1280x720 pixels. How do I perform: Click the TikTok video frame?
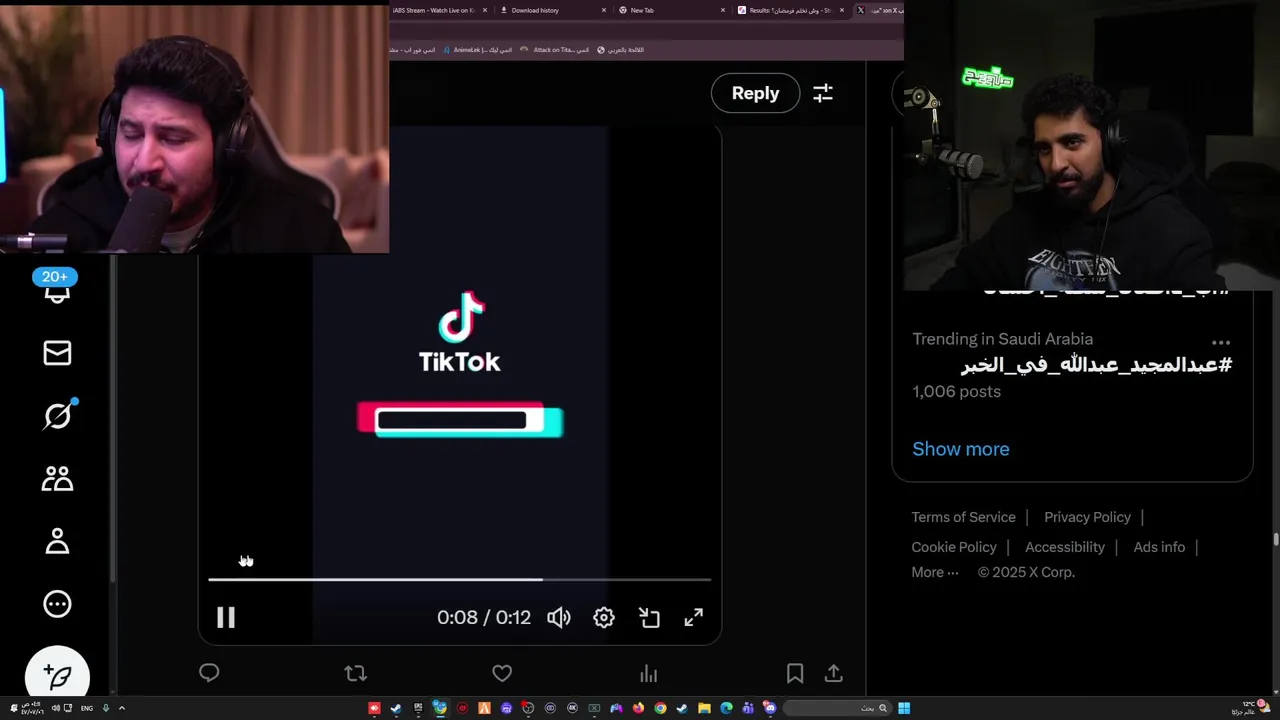tap(459, 385)
